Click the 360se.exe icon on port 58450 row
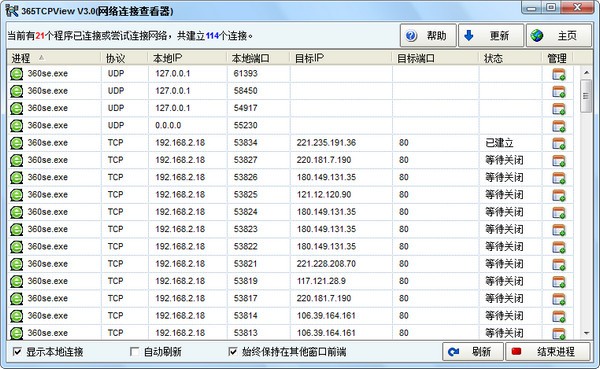This screenshot has width=600, height=369. click(16, 91)
